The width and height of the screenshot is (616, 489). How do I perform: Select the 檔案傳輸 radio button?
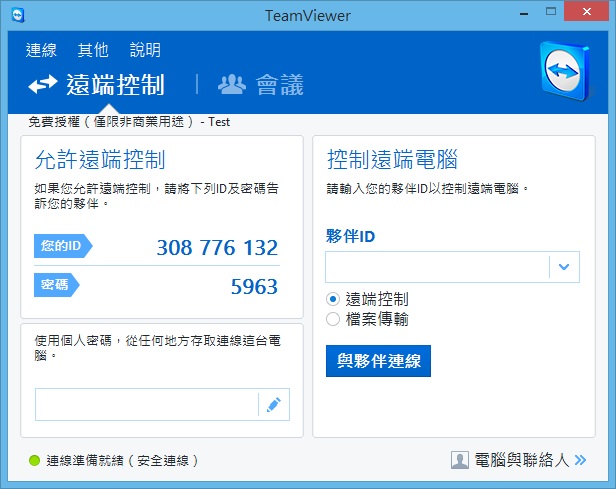click(x=333, y=319)
